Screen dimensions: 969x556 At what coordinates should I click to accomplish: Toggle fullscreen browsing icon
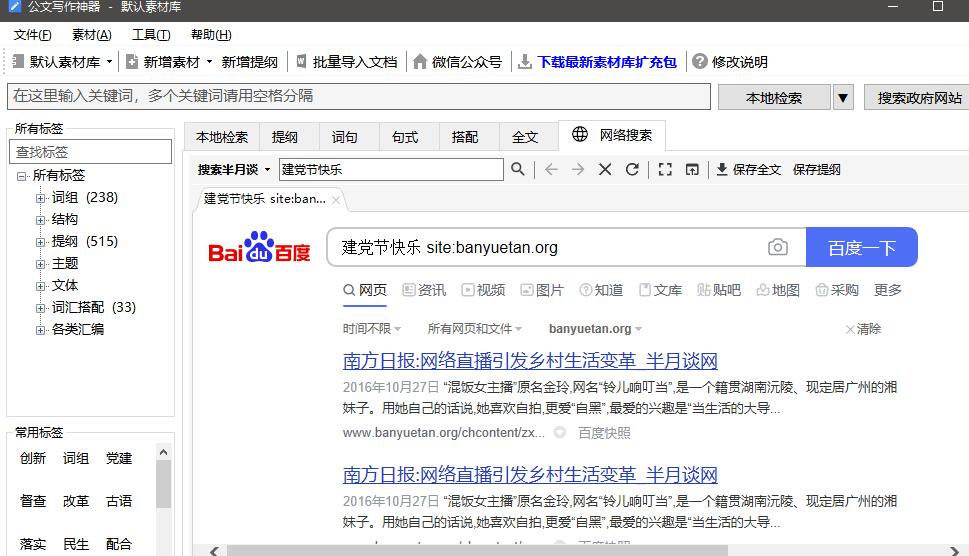pos(665,169)
